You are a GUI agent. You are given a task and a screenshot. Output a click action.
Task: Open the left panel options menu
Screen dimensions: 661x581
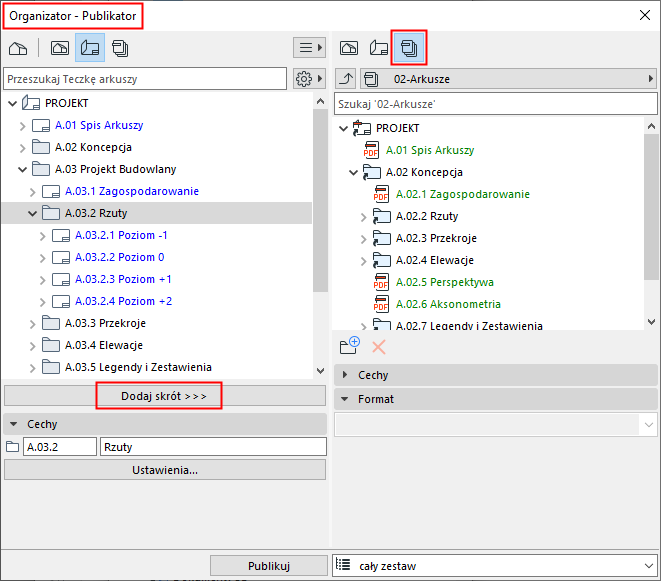point(309,47)
